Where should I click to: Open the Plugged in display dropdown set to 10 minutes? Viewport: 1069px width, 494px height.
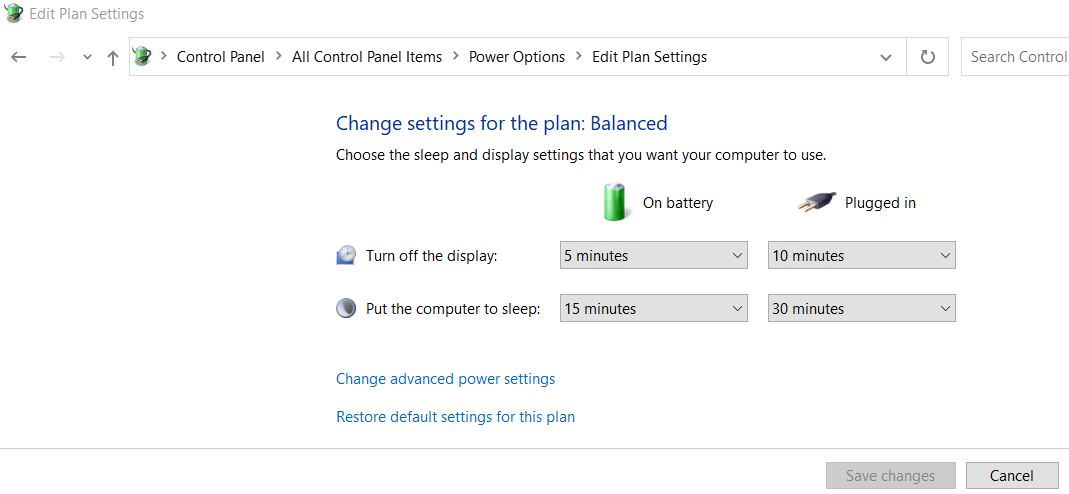point(862,256)
